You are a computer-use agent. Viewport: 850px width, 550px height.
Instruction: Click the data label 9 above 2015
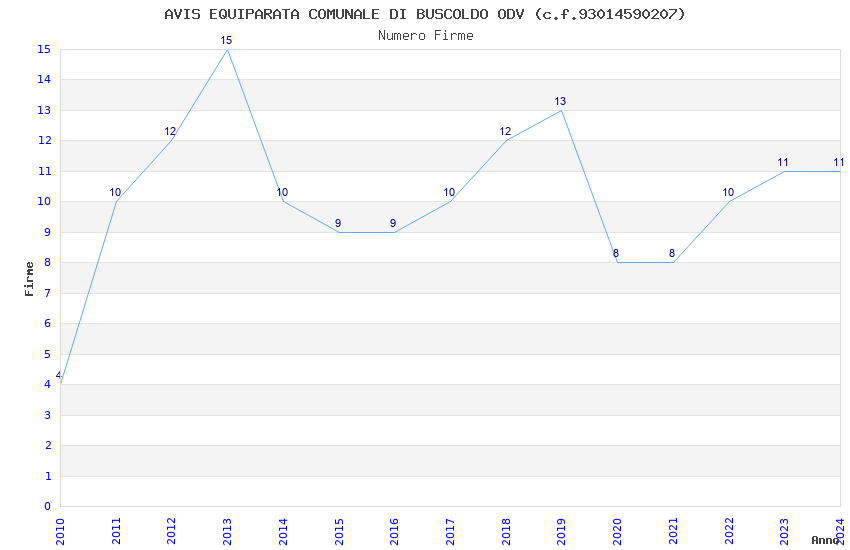coord(338,223)
